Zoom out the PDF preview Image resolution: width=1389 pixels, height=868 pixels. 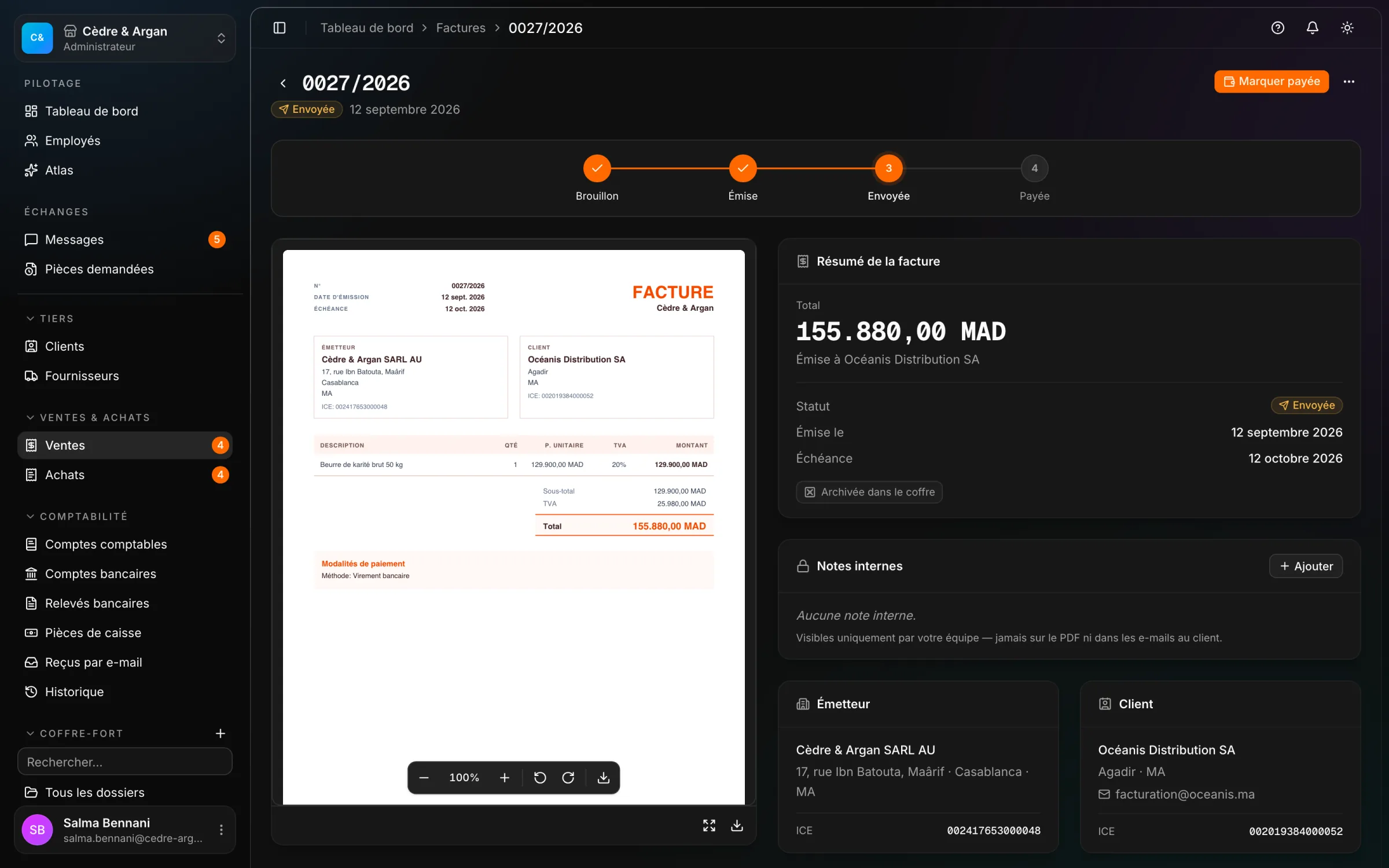[424, 777]
